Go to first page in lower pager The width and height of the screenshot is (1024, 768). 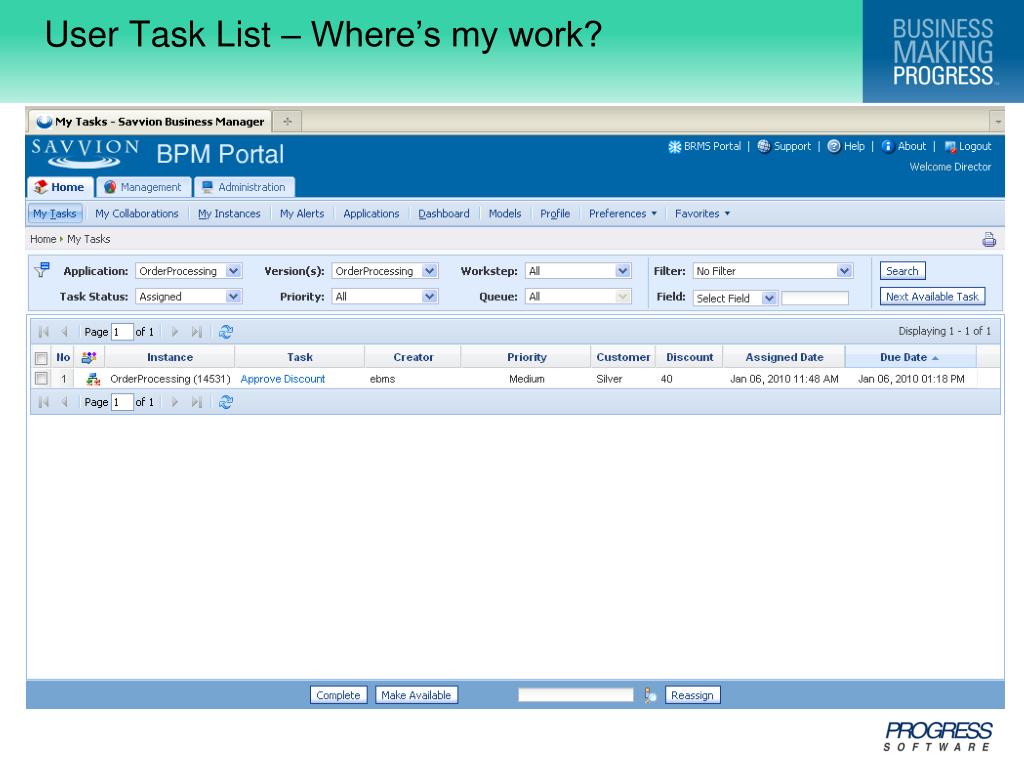(44, 402)
